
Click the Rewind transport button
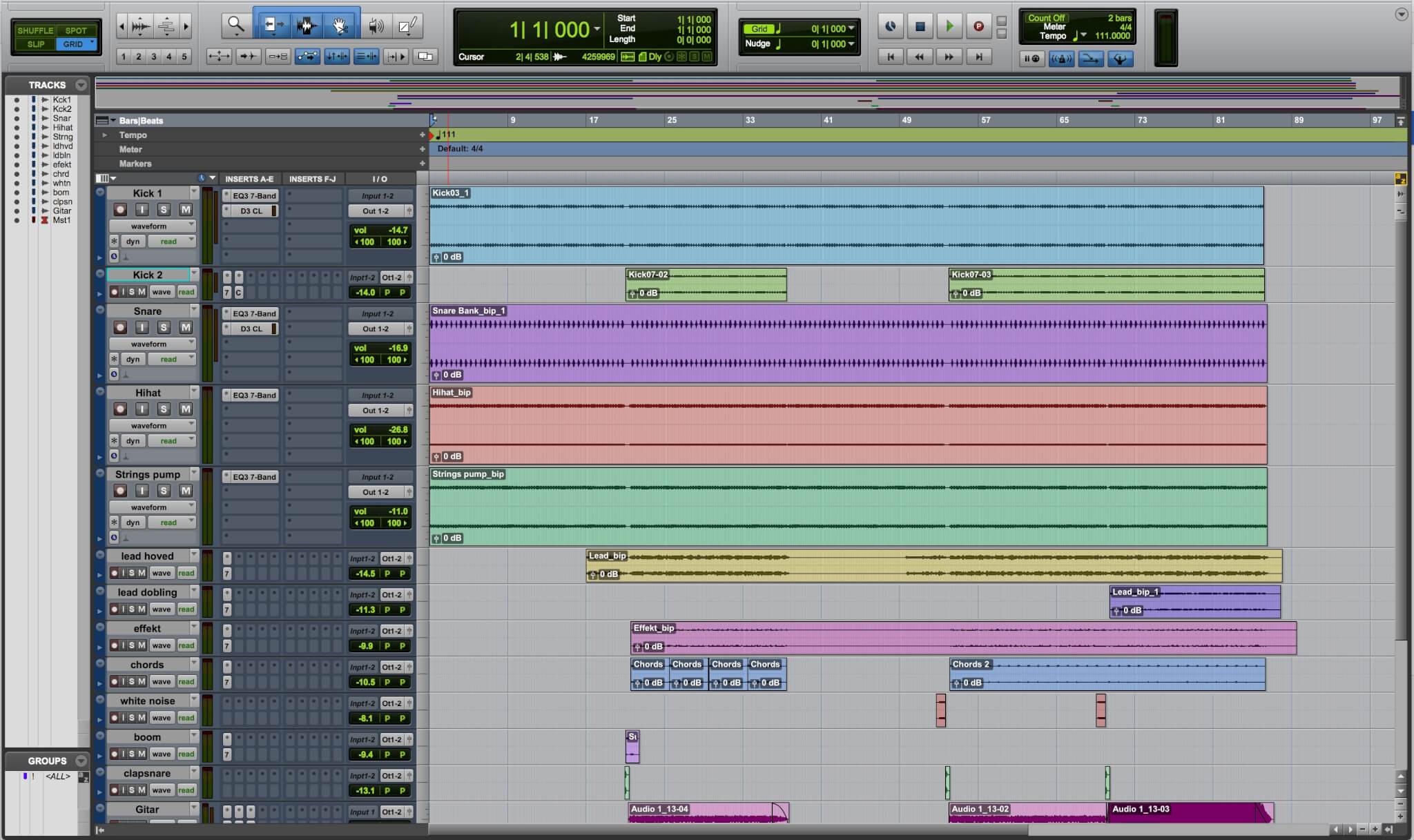(x=920, y=57)
